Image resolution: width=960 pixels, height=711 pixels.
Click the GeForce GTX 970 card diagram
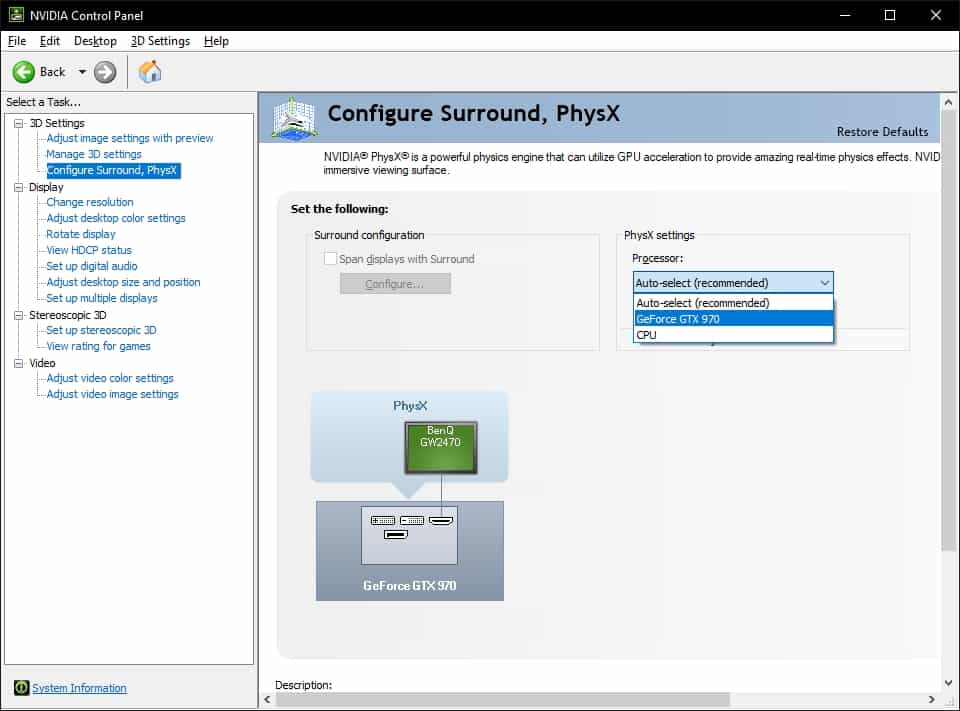pyautogui.click(x=410, y=551)
